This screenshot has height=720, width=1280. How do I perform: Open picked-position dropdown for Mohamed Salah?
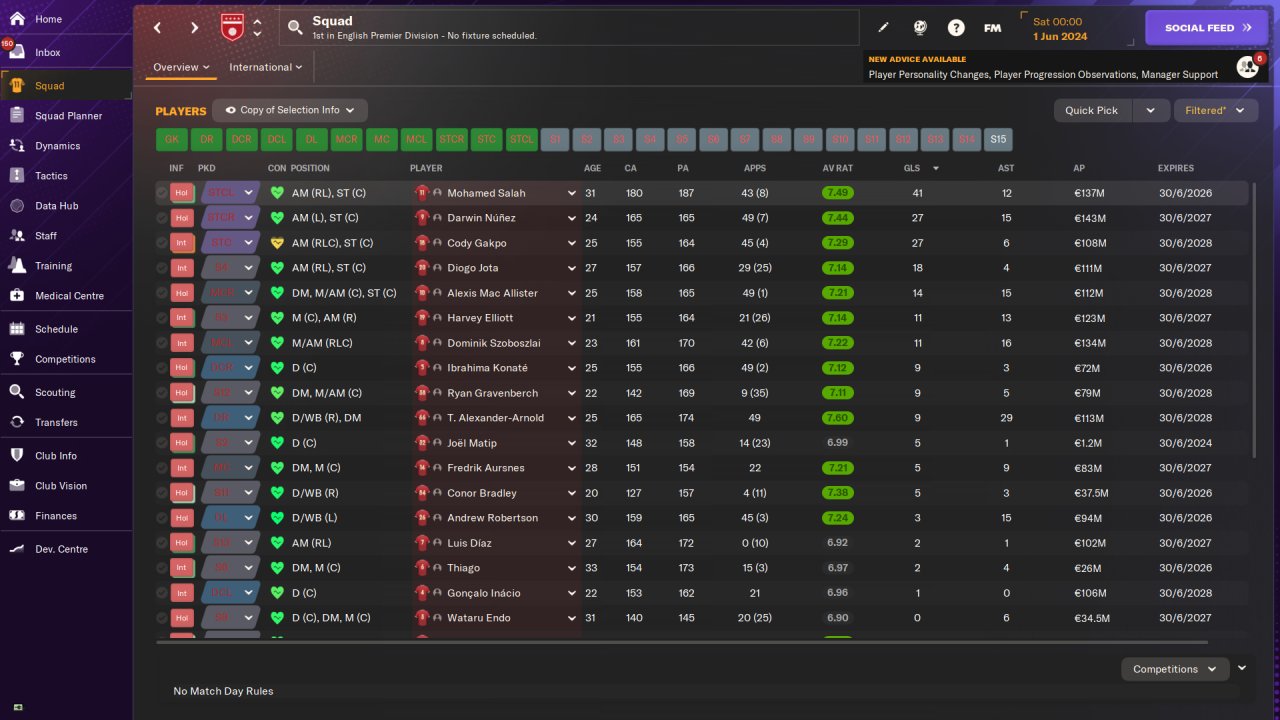click(230, 193)
